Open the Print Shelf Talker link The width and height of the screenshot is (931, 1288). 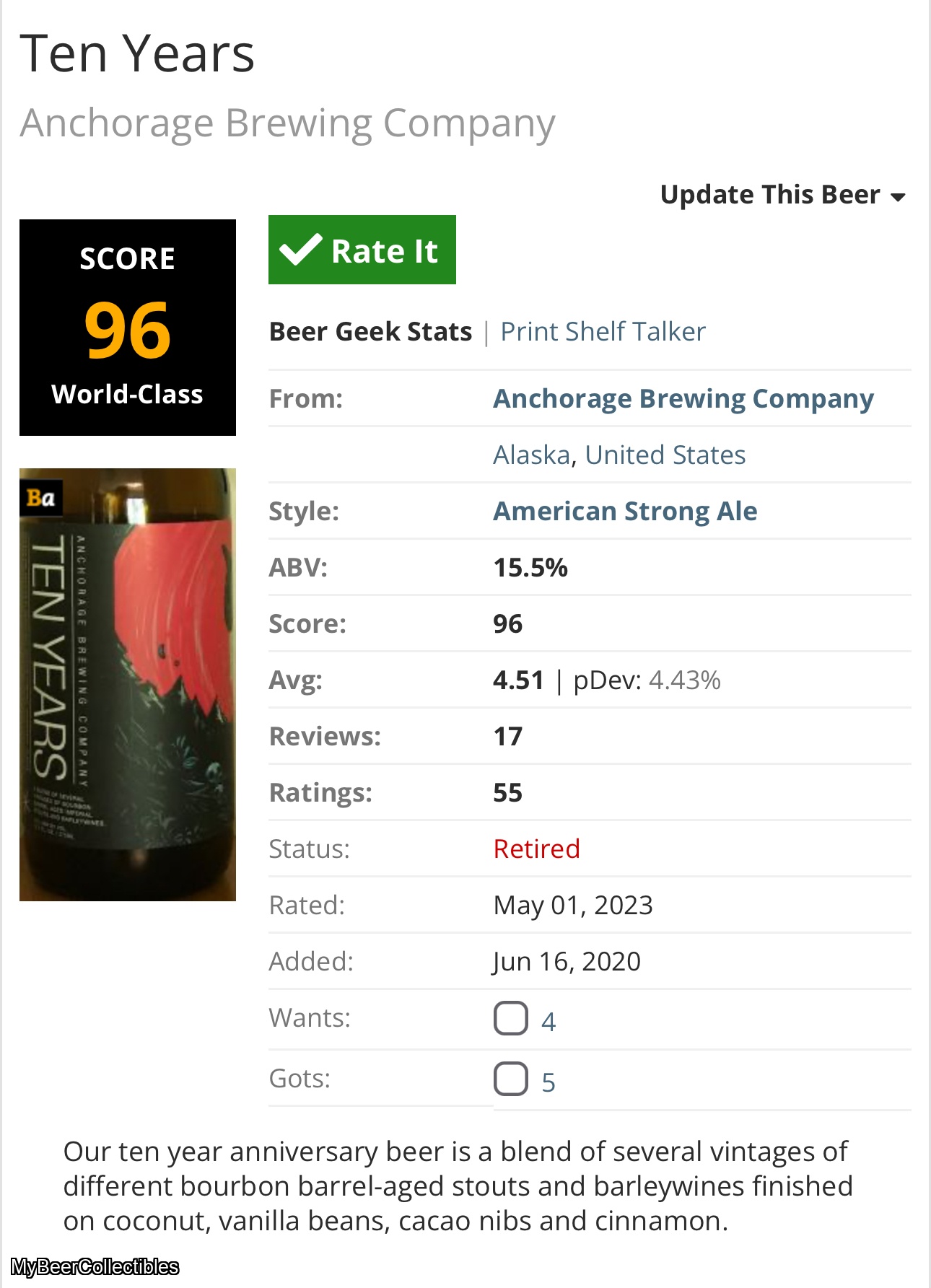[603, 331]
